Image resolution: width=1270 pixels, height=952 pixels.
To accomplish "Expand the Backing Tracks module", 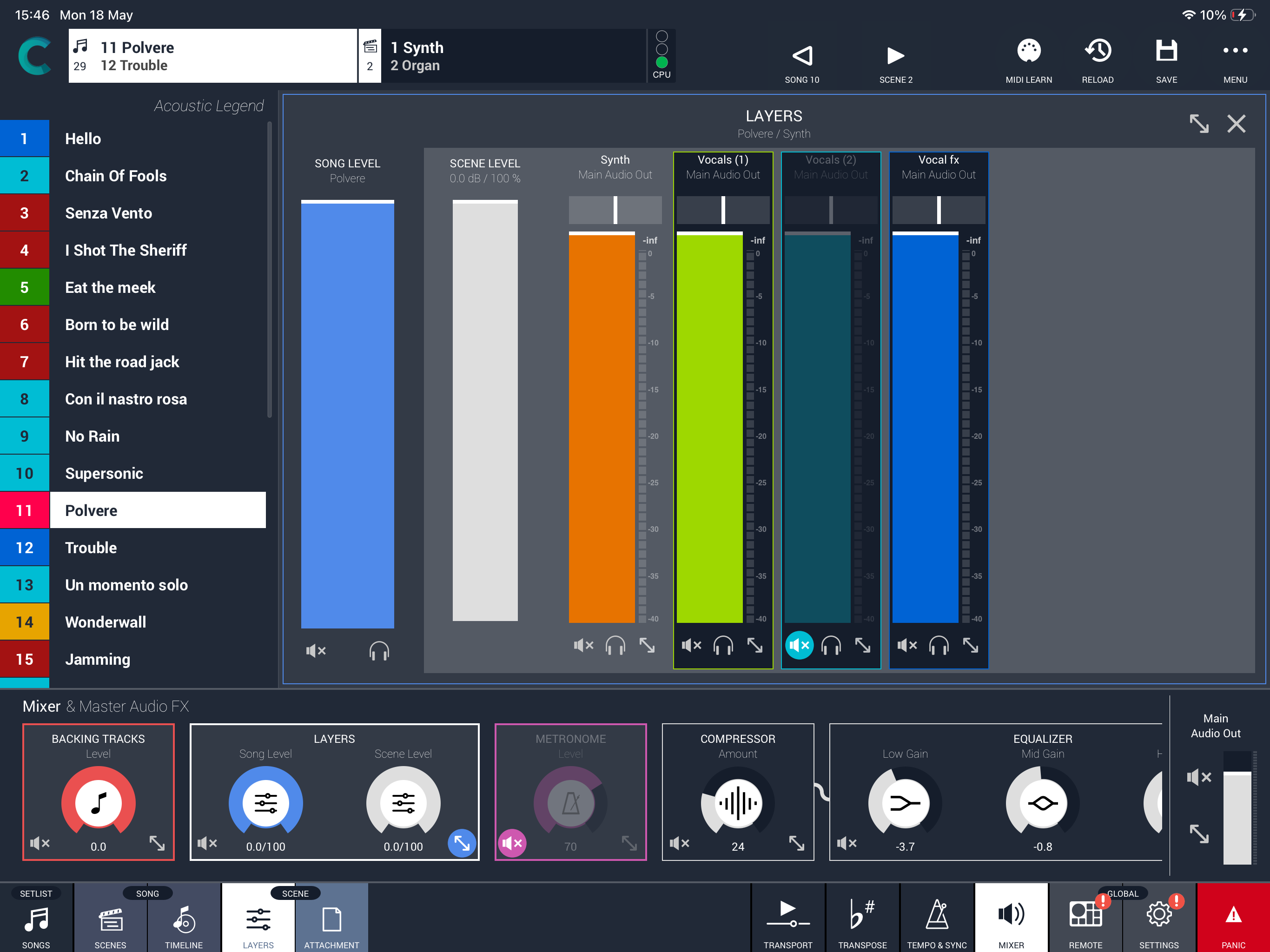I will point(157,843).
